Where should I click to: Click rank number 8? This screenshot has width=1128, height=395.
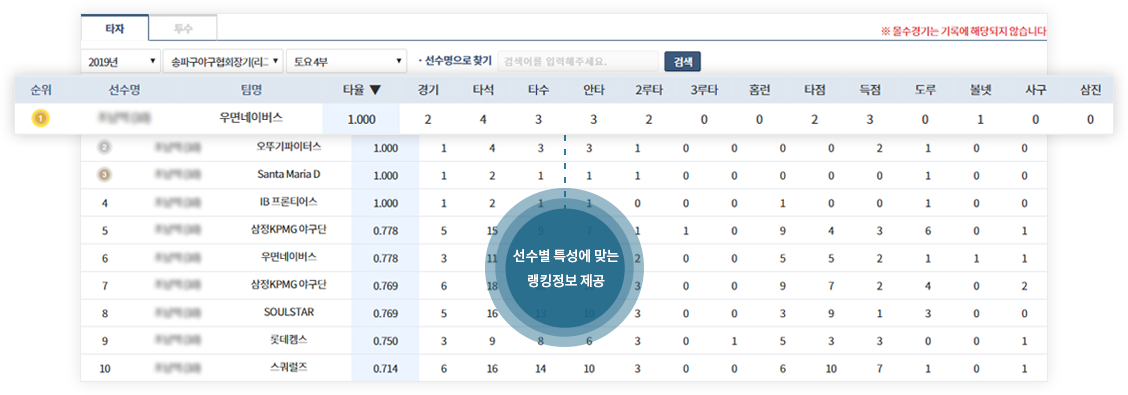(x=105, y=314)
